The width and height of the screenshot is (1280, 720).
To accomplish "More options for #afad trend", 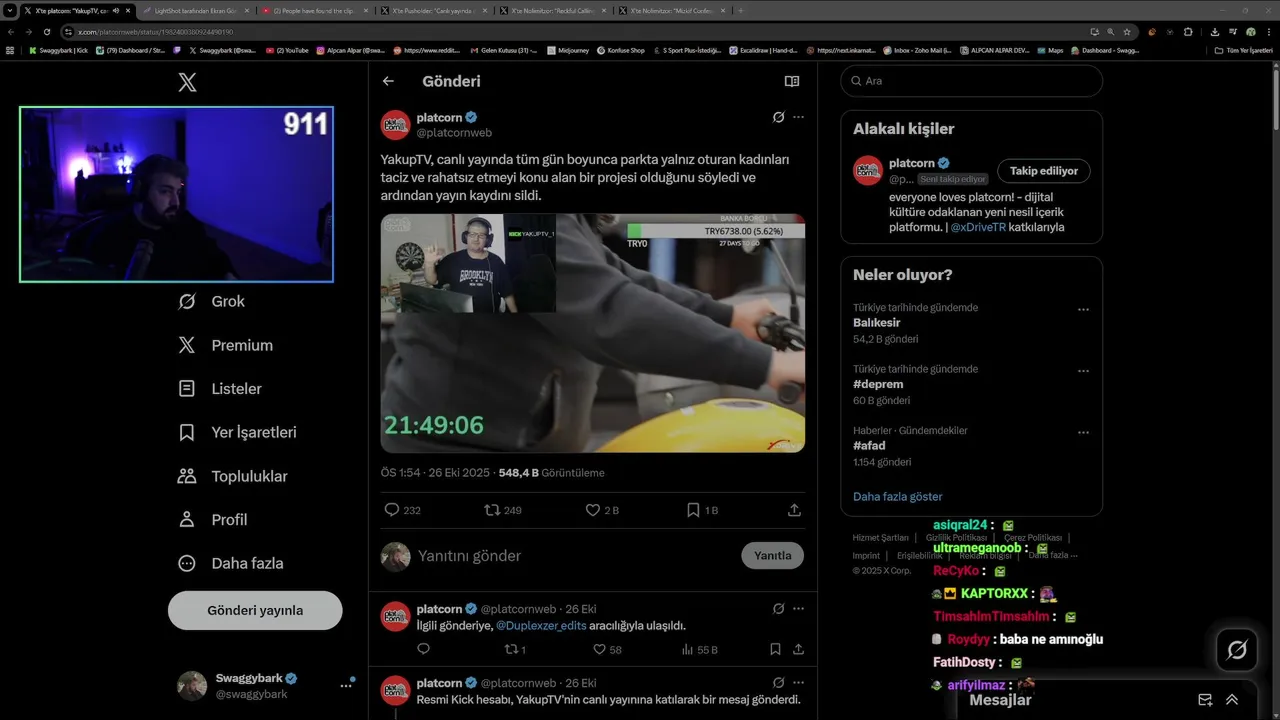I will tap(1083, 433).
